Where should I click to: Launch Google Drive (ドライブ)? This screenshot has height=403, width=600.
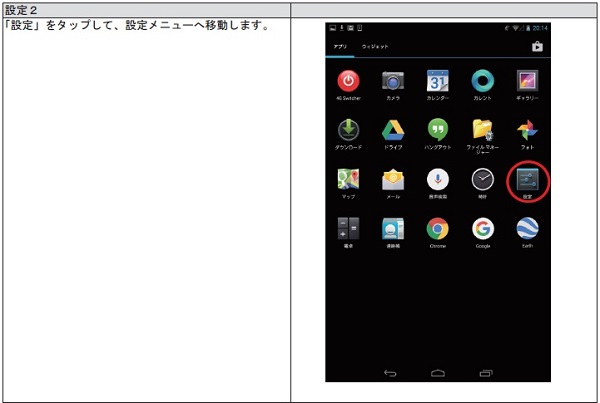coord(393,130)
